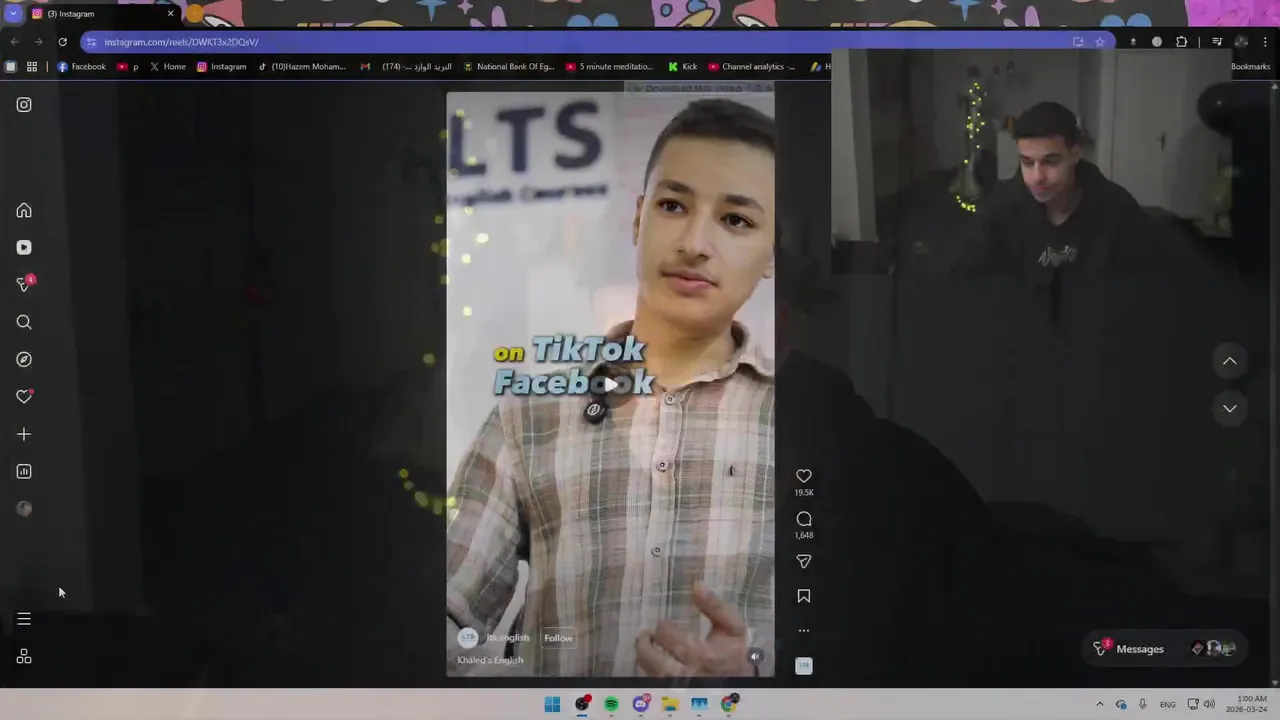1280x720 pixels.
Task: Show hidden system tray icons
Action: tap(1100, 705)
